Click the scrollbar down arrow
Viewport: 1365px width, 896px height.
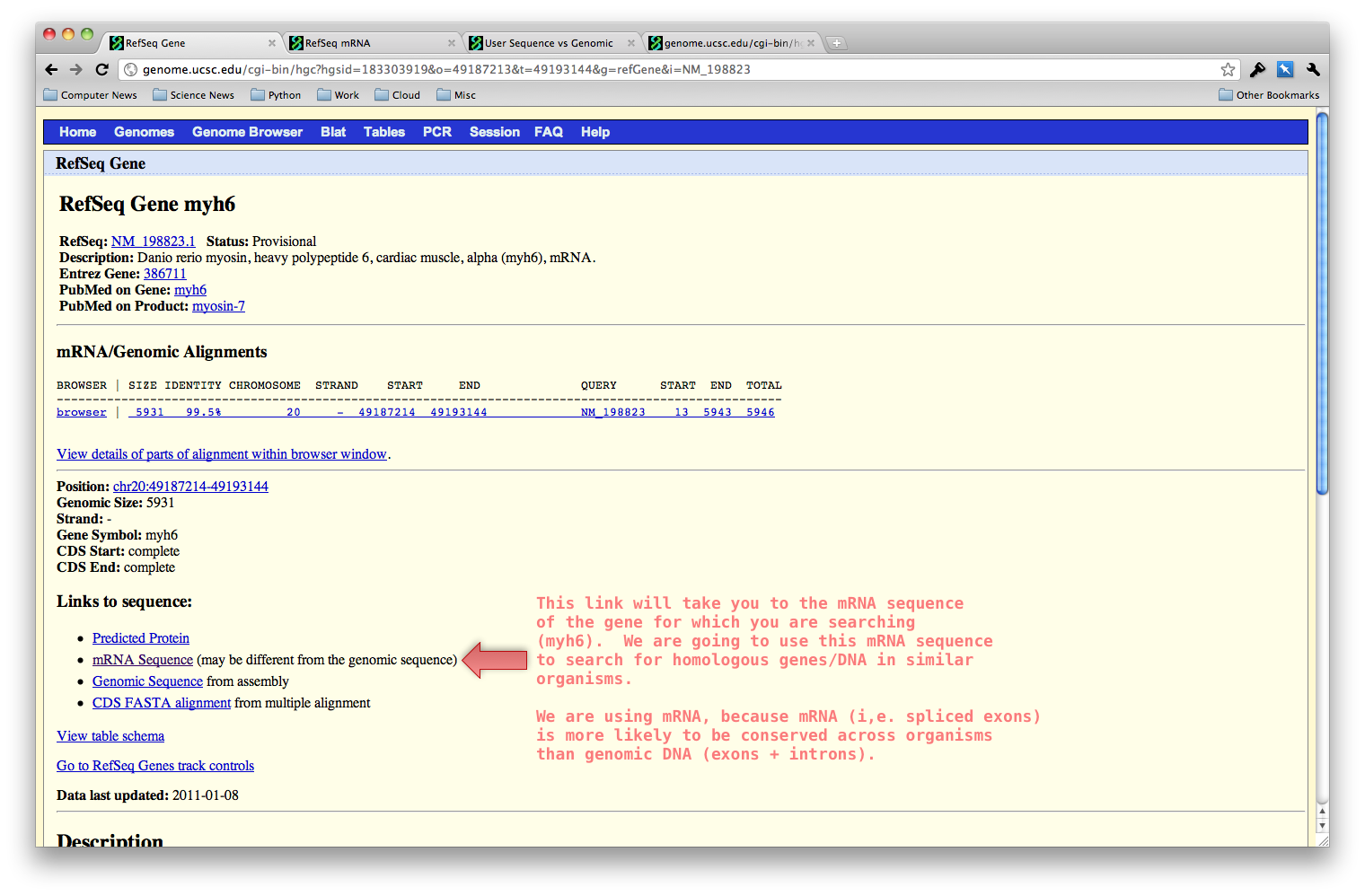pos(1322,825)
